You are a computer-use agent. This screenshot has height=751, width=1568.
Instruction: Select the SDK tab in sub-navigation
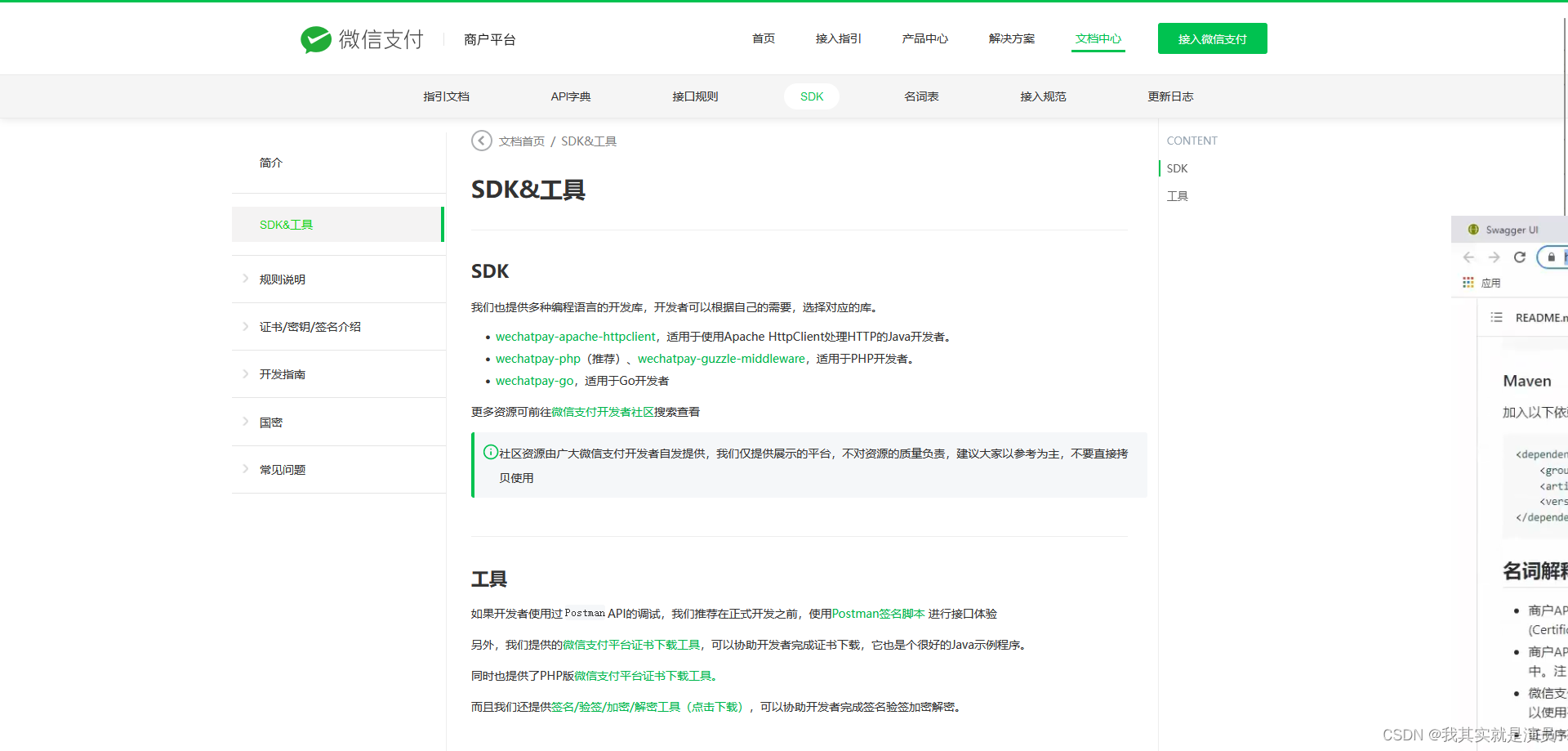click(x=812, y=96)
